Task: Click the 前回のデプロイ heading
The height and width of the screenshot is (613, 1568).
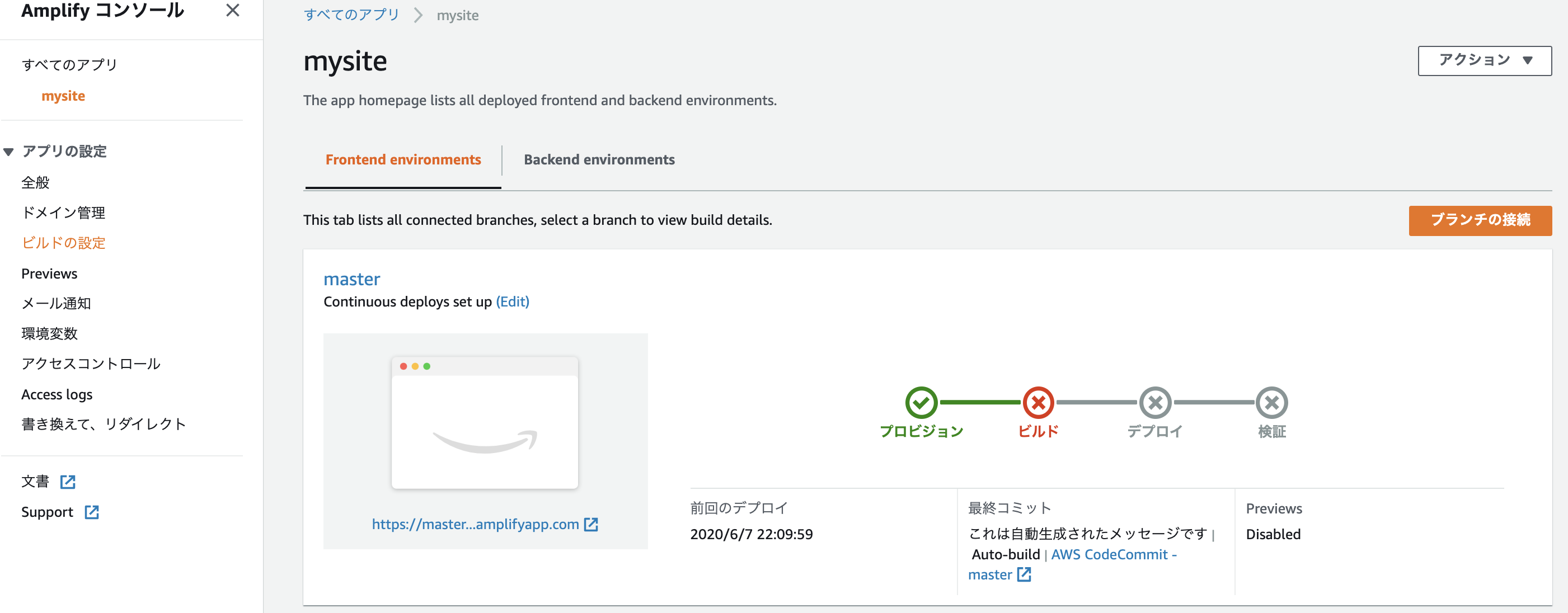Action: (x=739, y=508)
